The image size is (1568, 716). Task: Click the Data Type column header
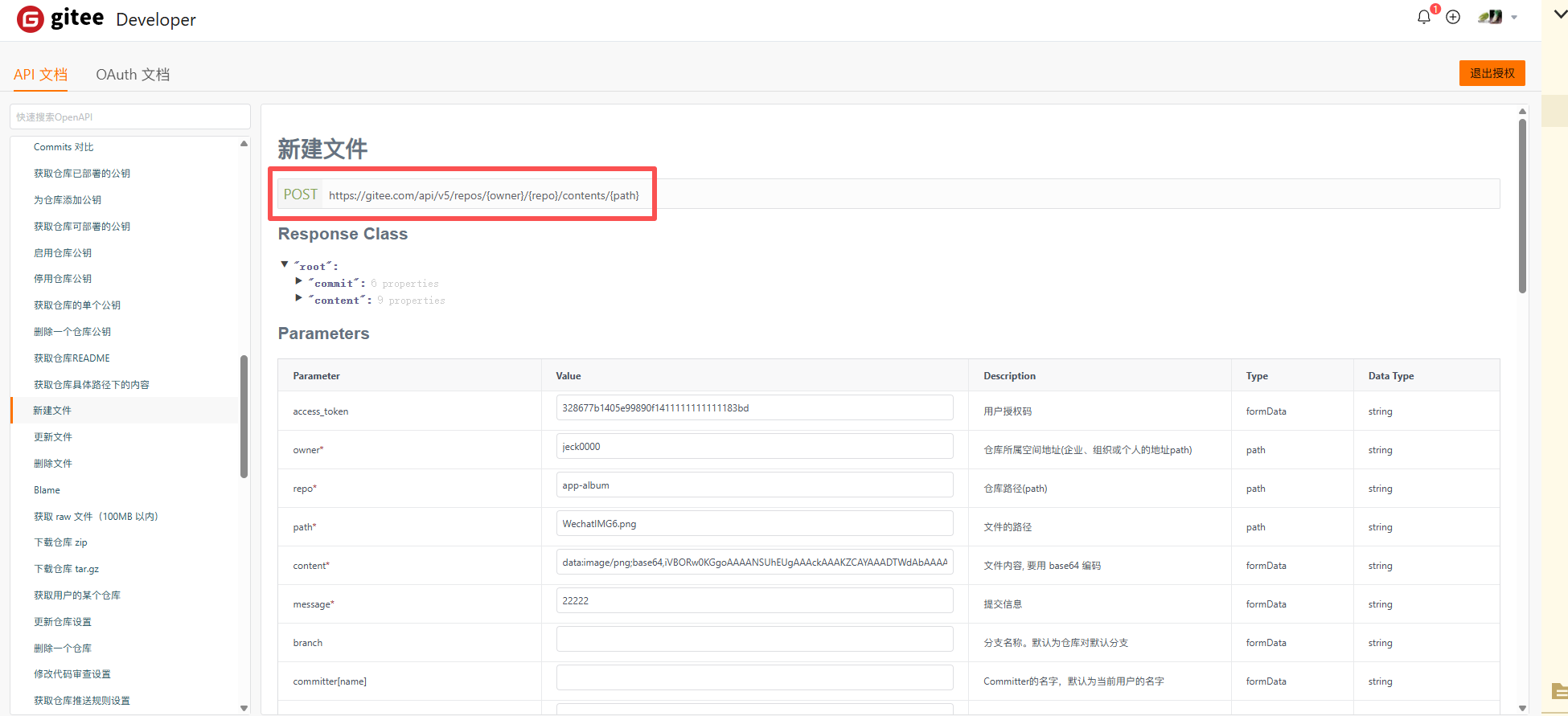click(x=1391, y=376)
